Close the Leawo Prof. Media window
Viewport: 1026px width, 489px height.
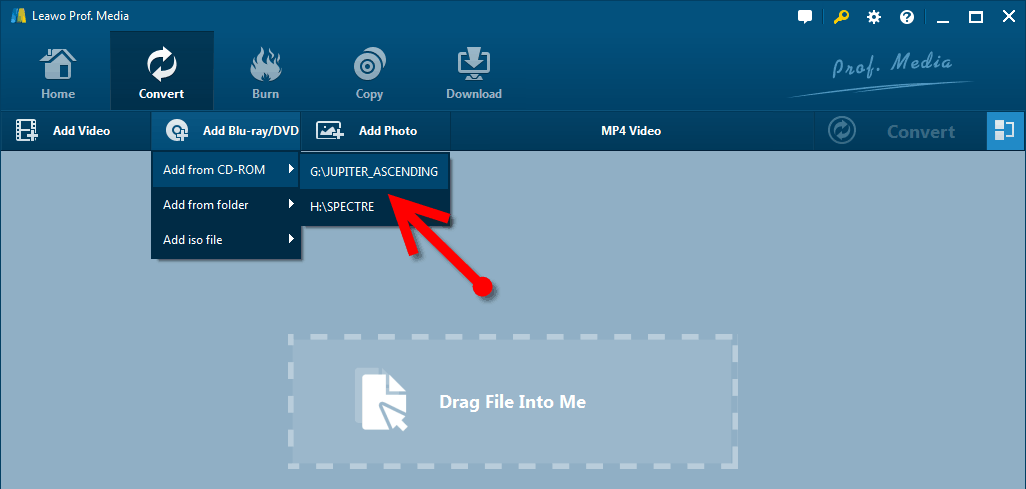coord(1008,17)
